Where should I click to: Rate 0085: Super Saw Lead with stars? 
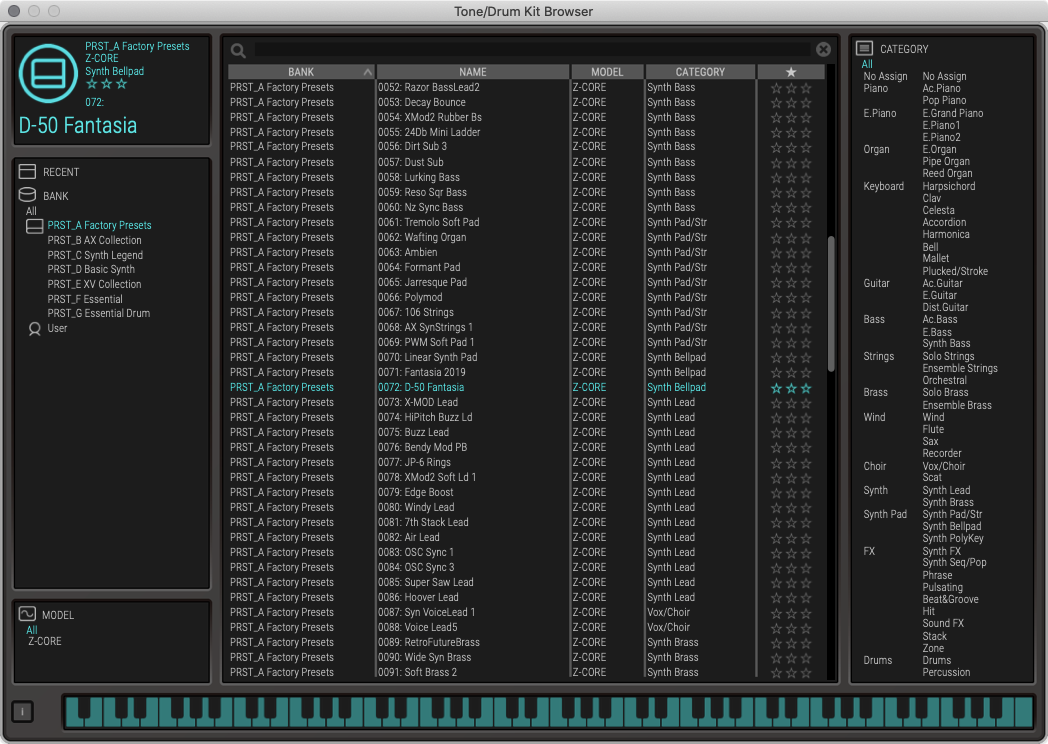tap(791, 583)
